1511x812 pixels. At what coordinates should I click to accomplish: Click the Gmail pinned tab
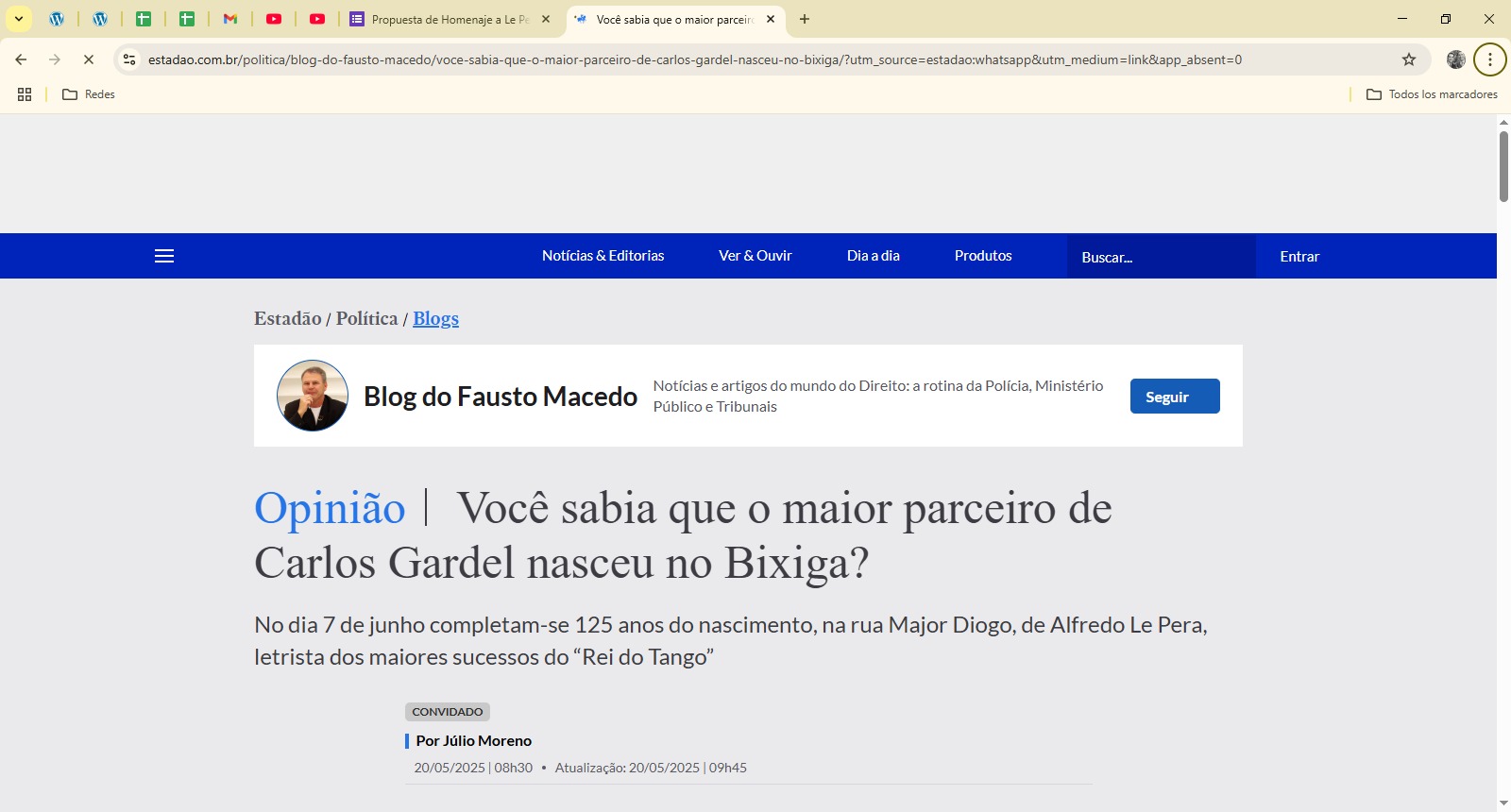click(x=230, y=19)
